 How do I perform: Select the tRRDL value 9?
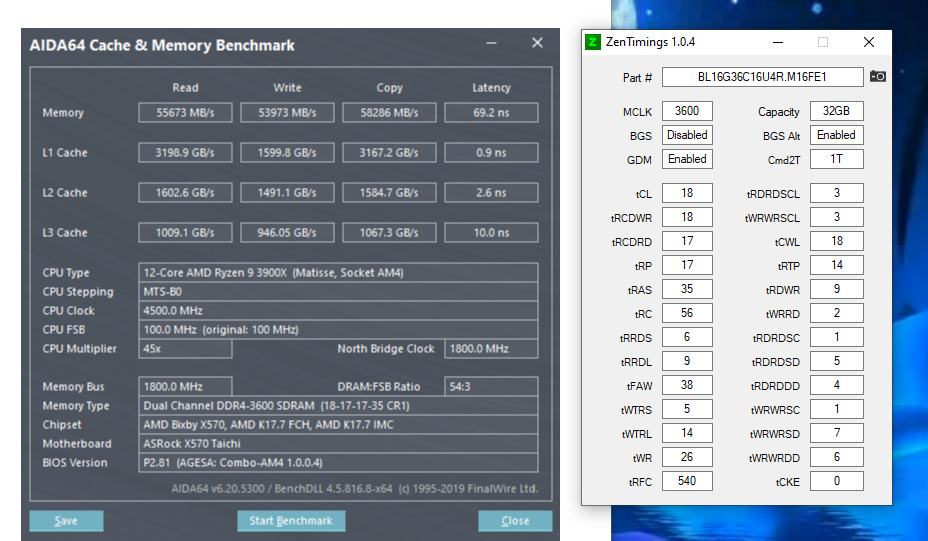coord(687,361)
